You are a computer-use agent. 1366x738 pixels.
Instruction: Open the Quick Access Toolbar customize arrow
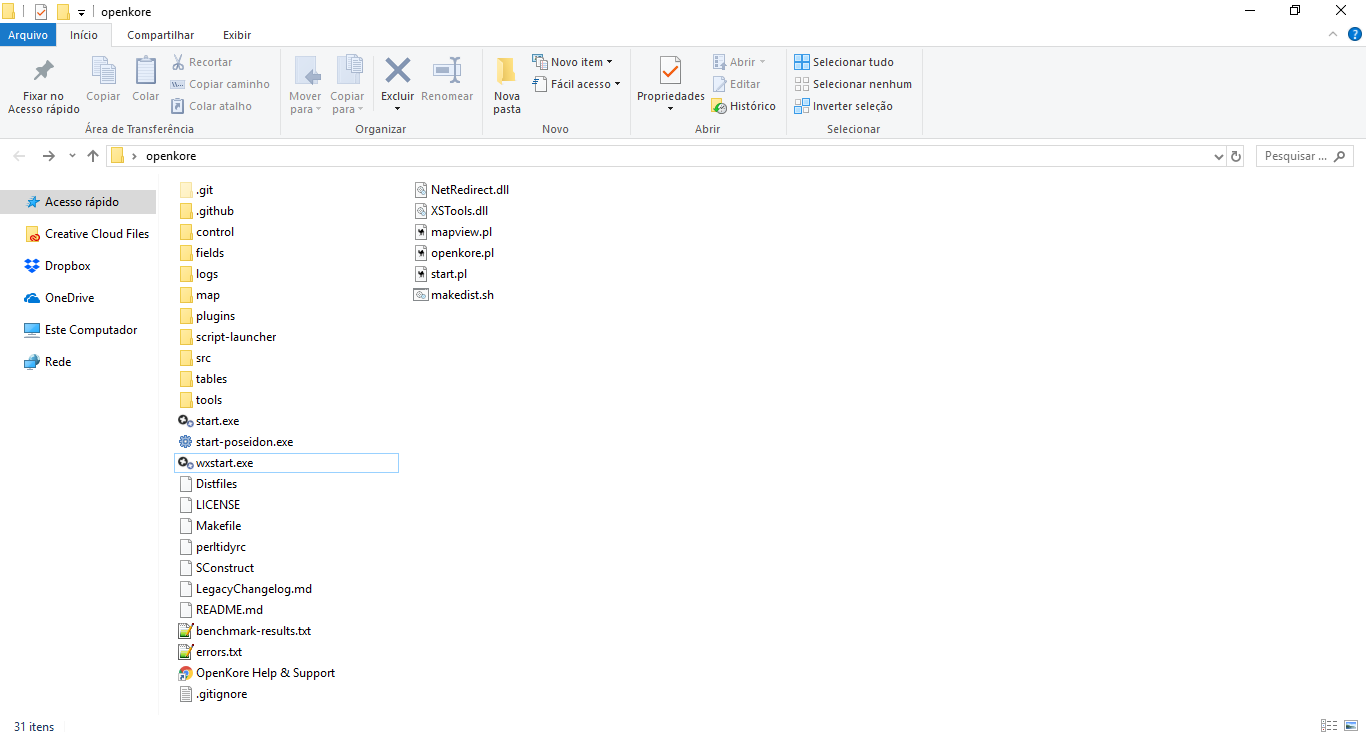[x=81, y=12]
